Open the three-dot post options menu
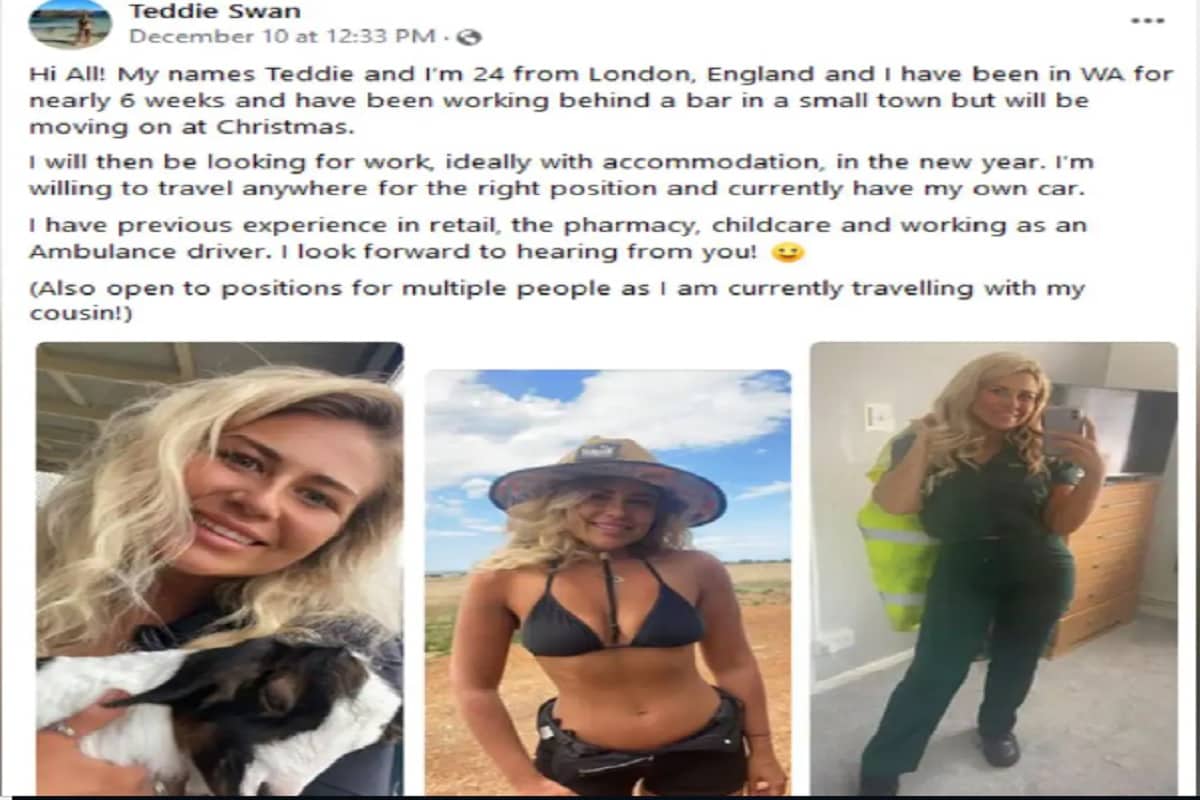The image size is (1200, 800). [1147, 19]
